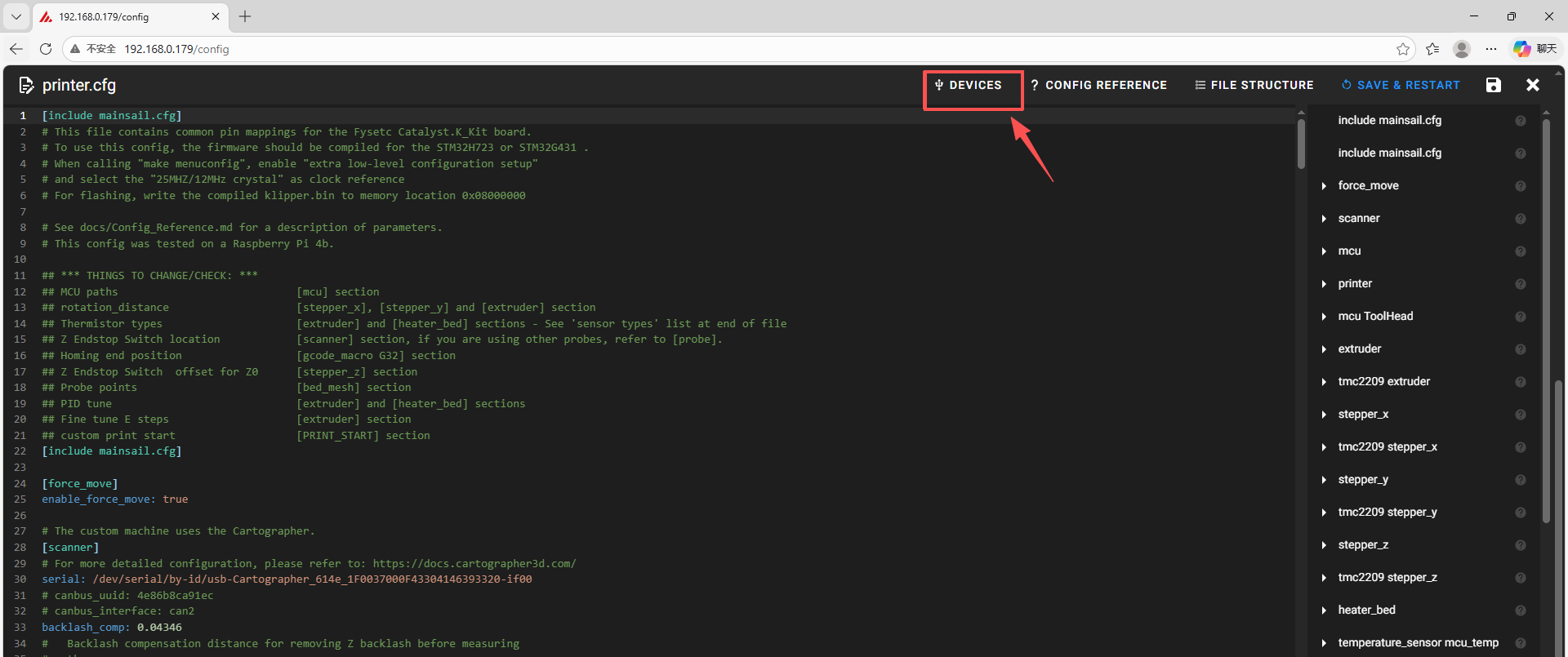The width and height of the screenshot is (1568, 657).
Task: Open help for the scanner section
Action: pyautogui.click(x=1521, y=219)
